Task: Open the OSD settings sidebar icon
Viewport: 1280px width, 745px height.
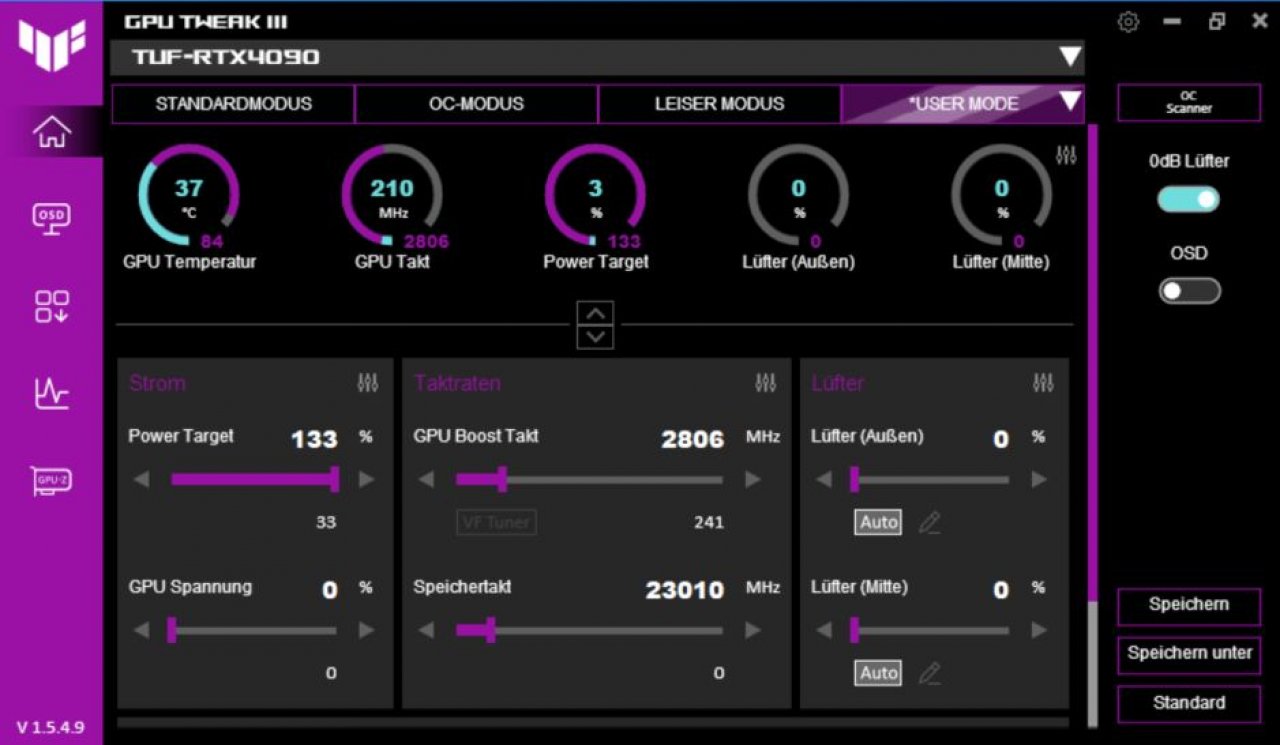Action: 52,216
